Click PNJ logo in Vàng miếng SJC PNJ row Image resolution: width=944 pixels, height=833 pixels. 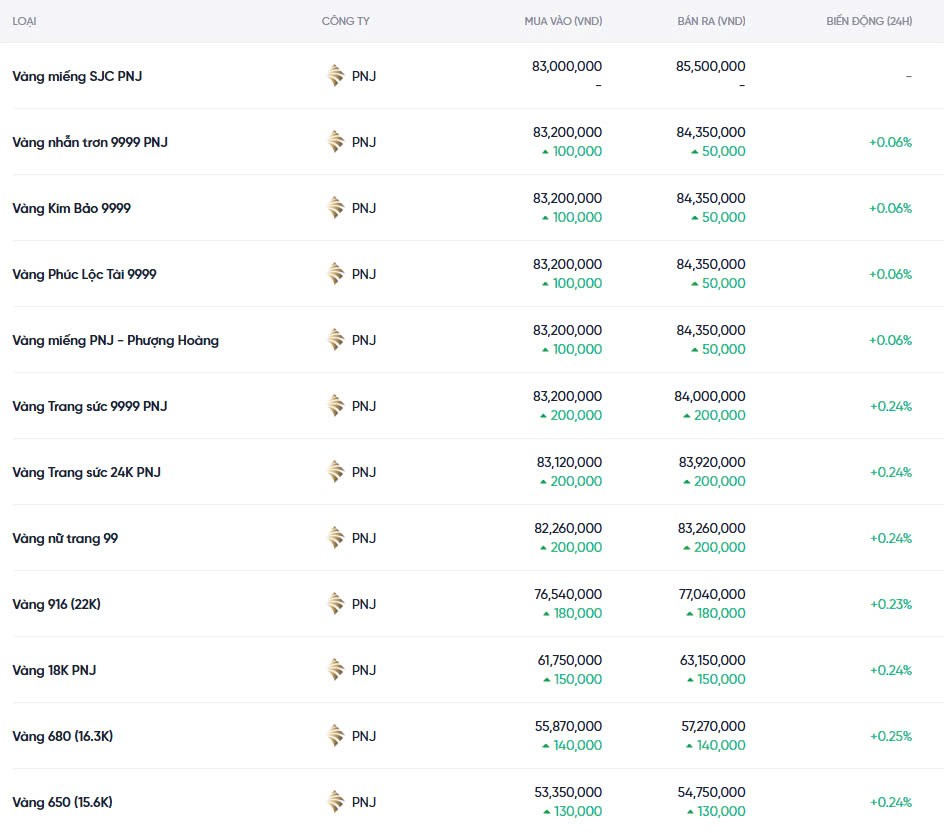[x=336, y=76]
